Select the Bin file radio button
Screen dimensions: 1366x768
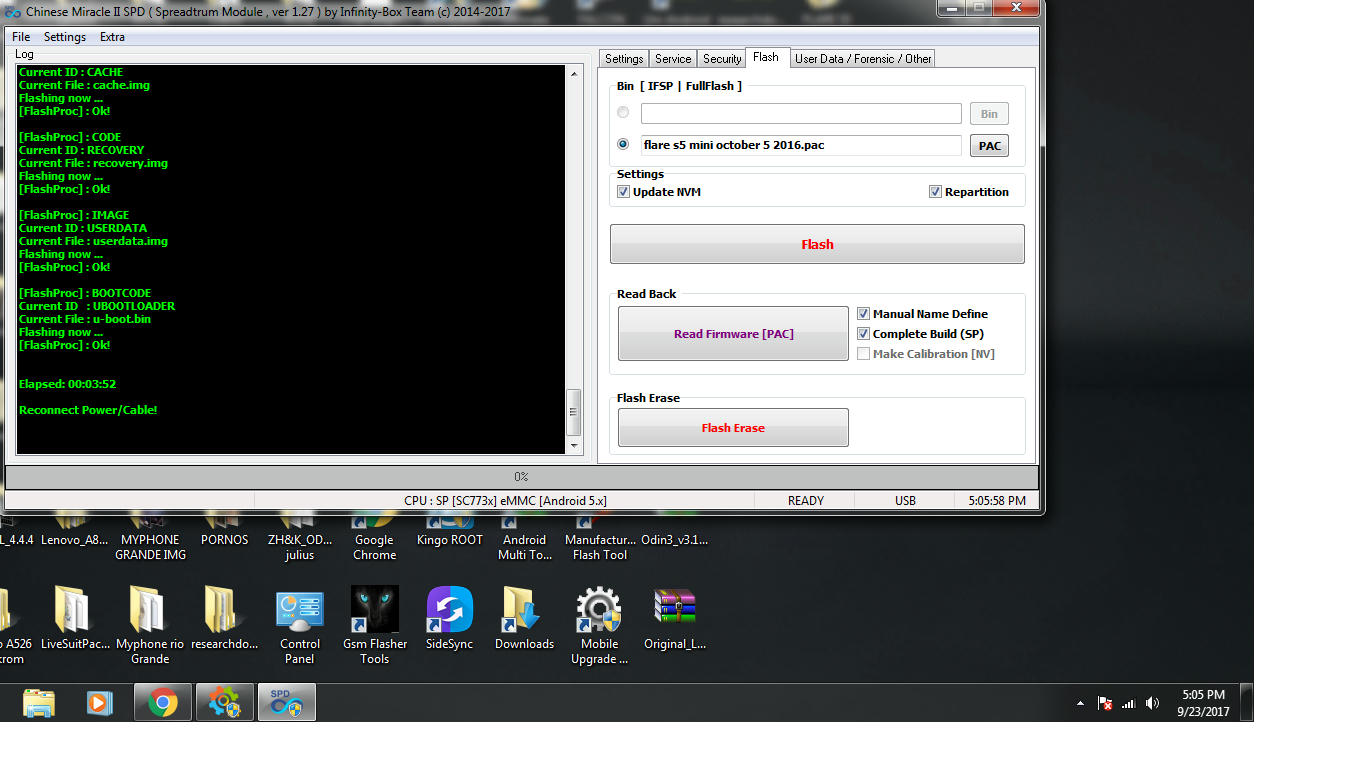coord(624,113)
